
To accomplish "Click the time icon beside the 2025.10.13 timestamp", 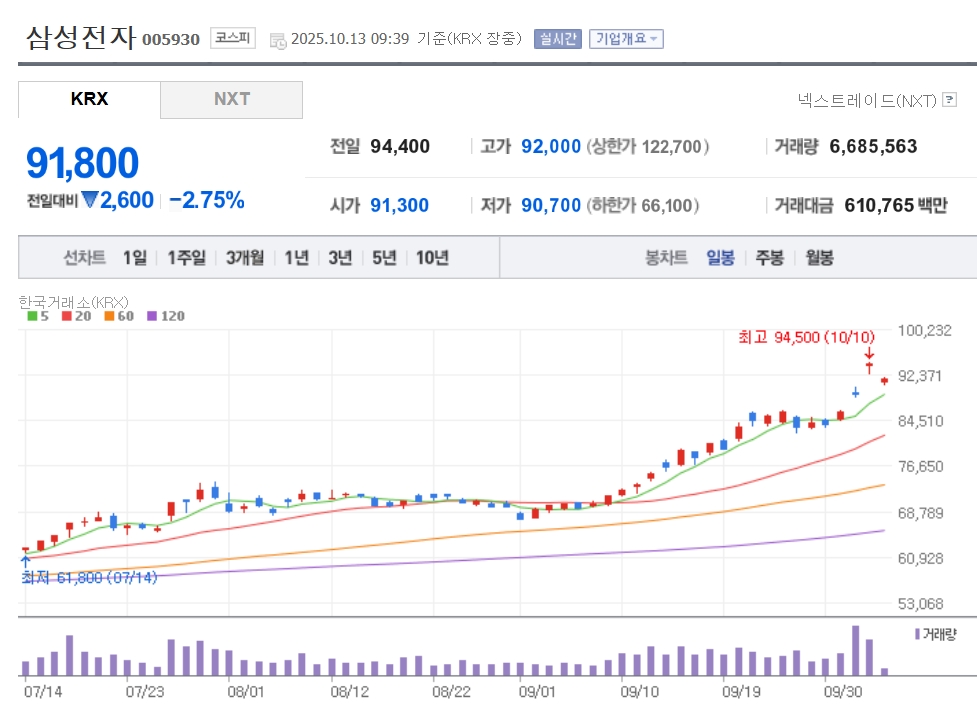I will [278, 40].
